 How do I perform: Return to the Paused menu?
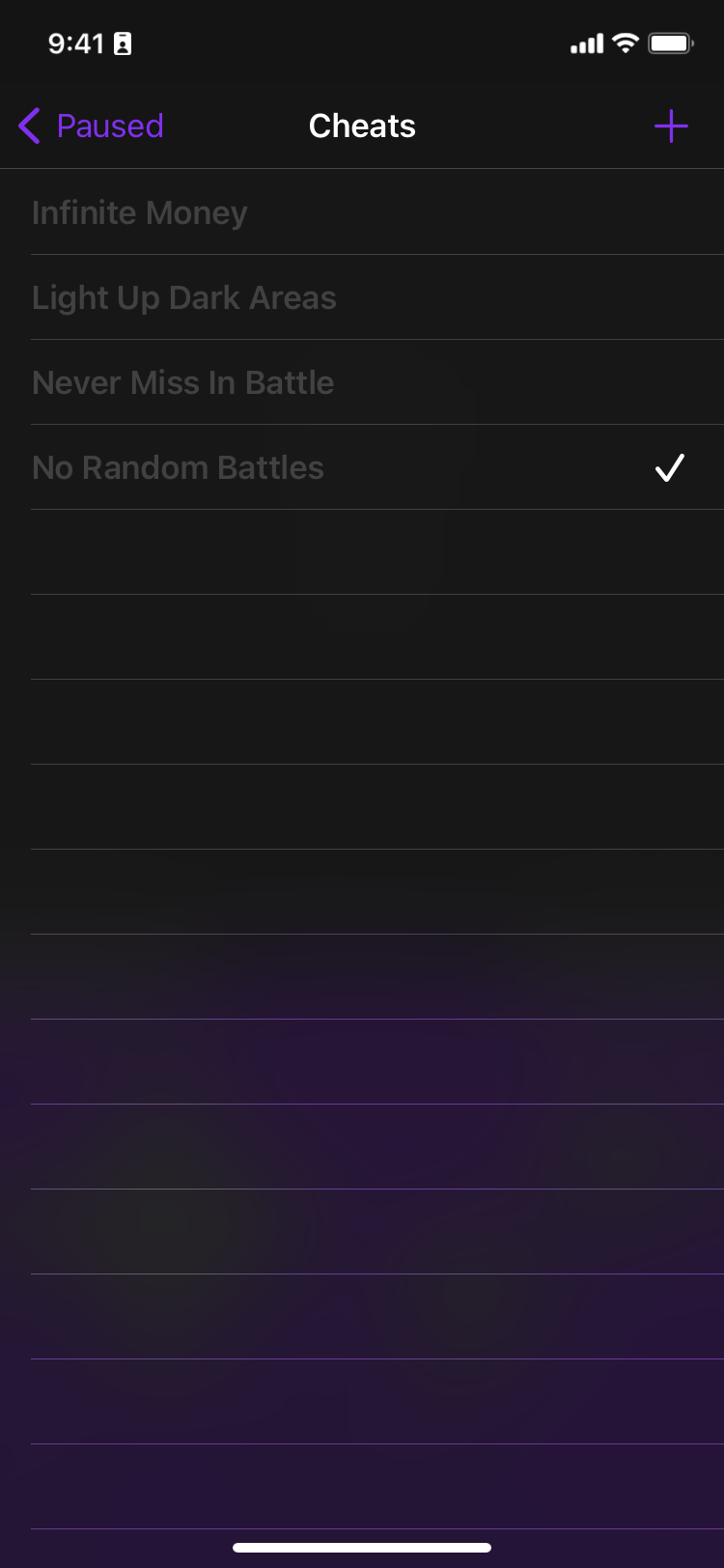[x=109, y=126]
